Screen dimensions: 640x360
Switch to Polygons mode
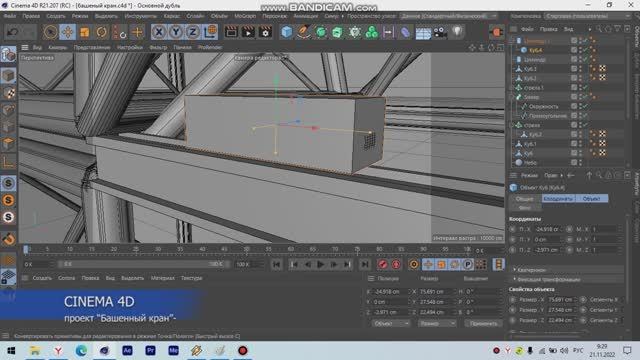point(8,144)
